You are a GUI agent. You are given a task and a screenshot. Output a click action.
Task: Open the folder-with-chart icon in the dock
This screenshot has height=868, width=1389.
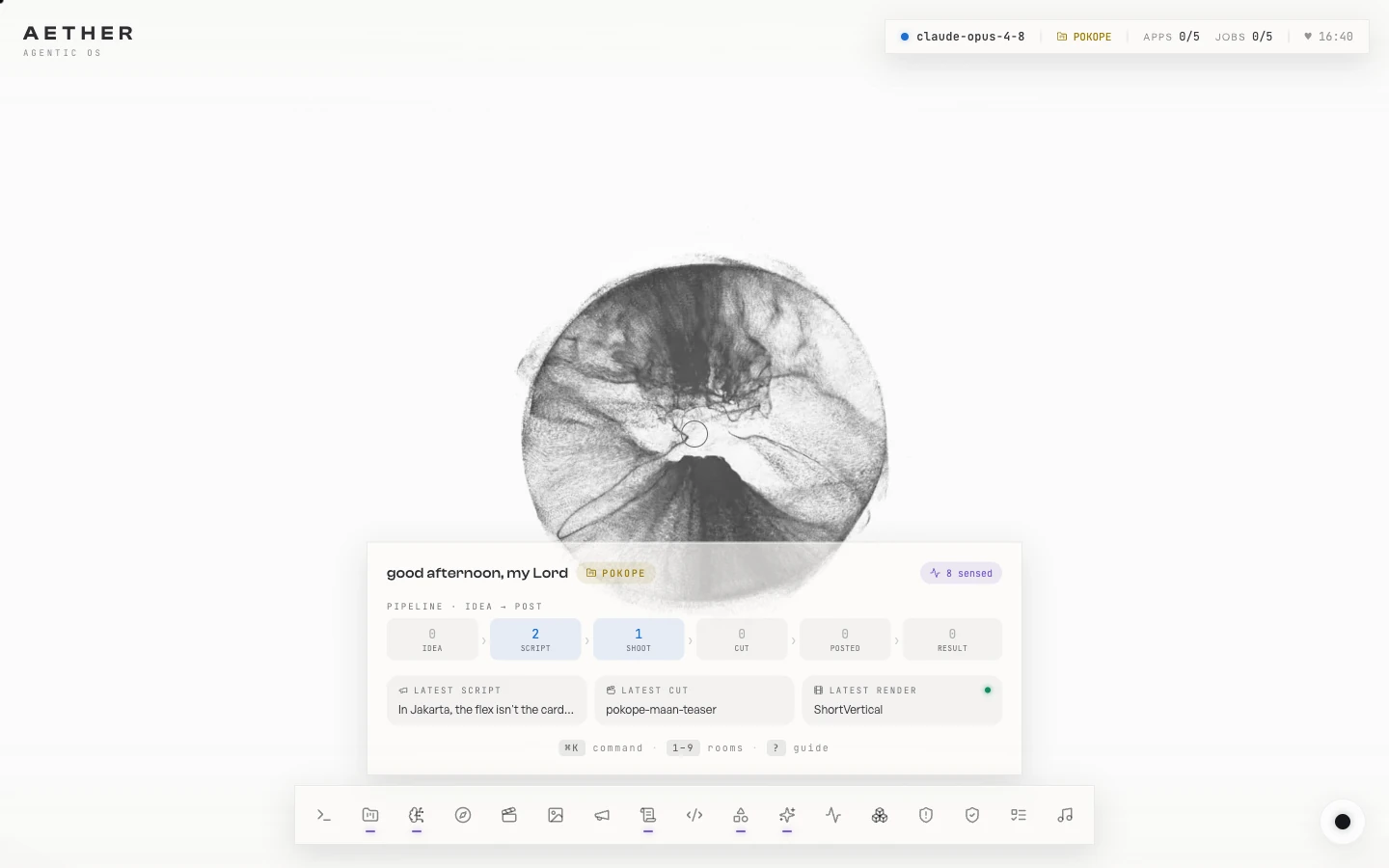pyautogui.click(x=370, y=815)
